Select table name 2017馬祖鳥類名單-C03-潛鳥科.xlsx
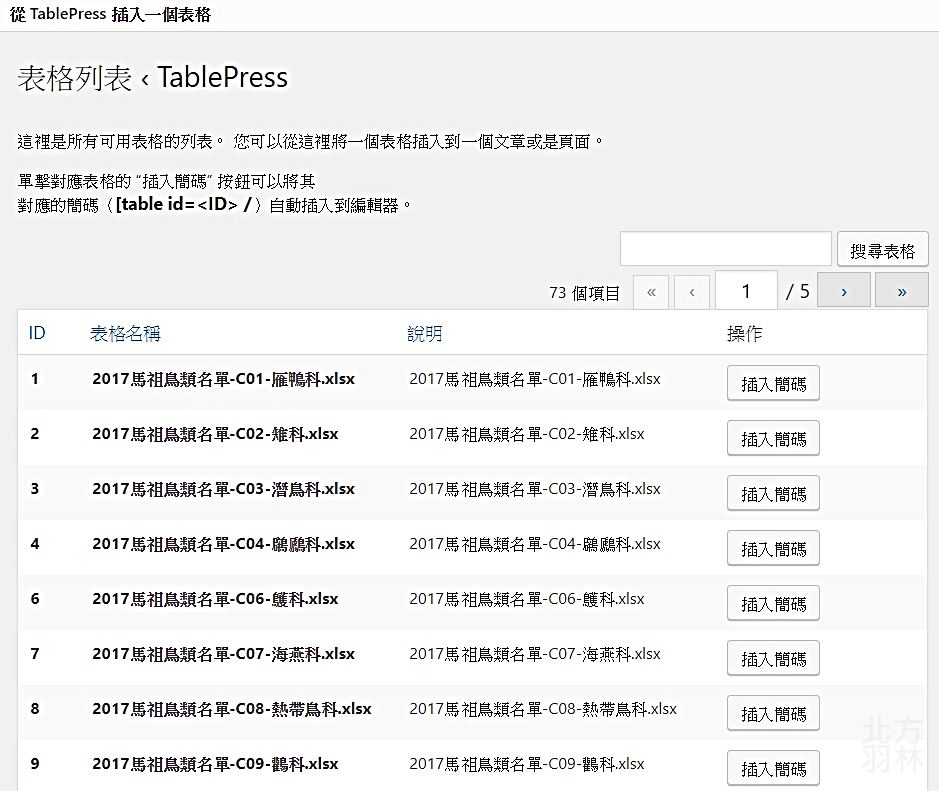Viewport: 939px width, 791px height. pos(223,489)
